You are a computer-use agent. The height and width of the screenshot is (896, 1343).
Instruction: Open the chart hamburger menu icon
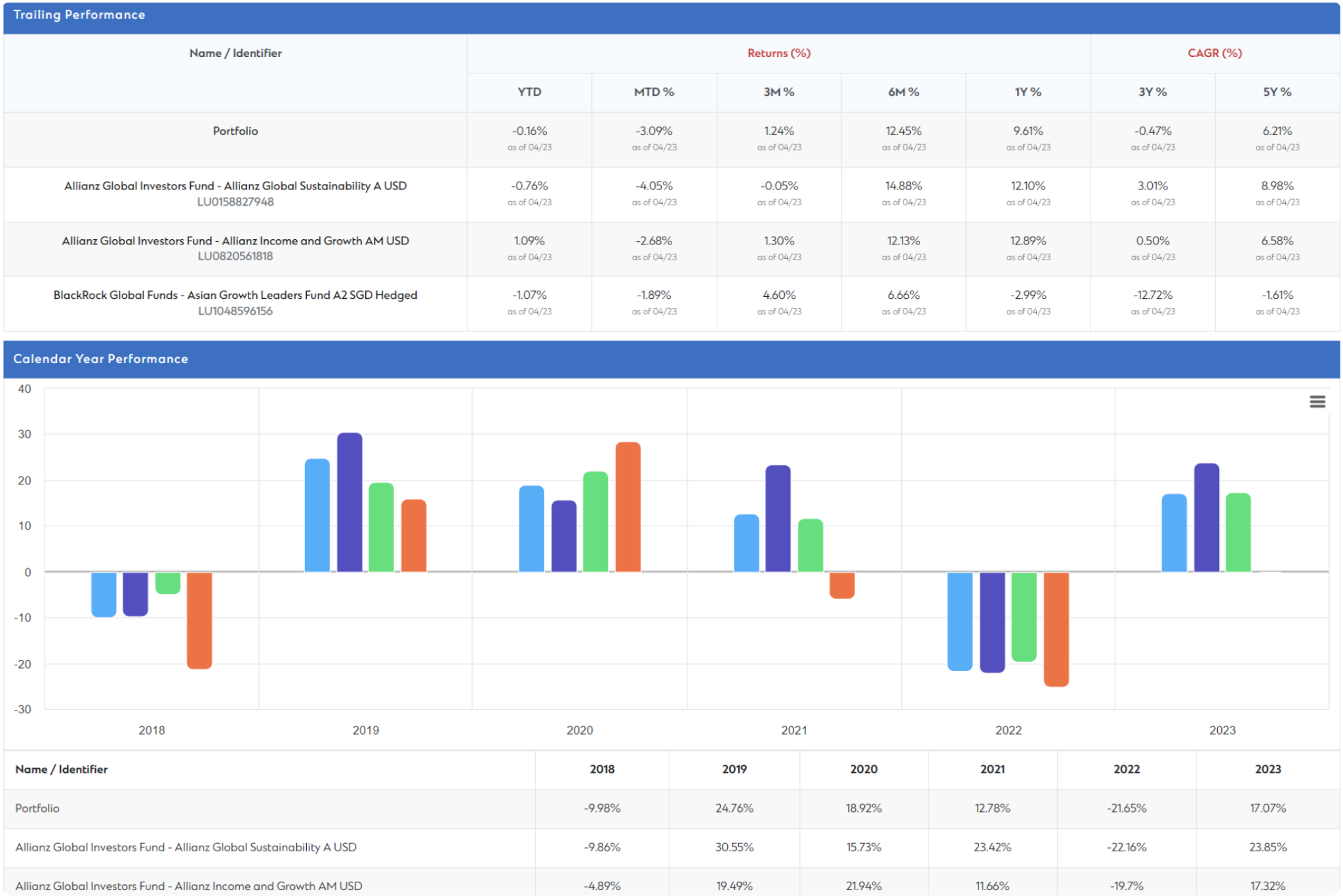tap(1317, 402)
